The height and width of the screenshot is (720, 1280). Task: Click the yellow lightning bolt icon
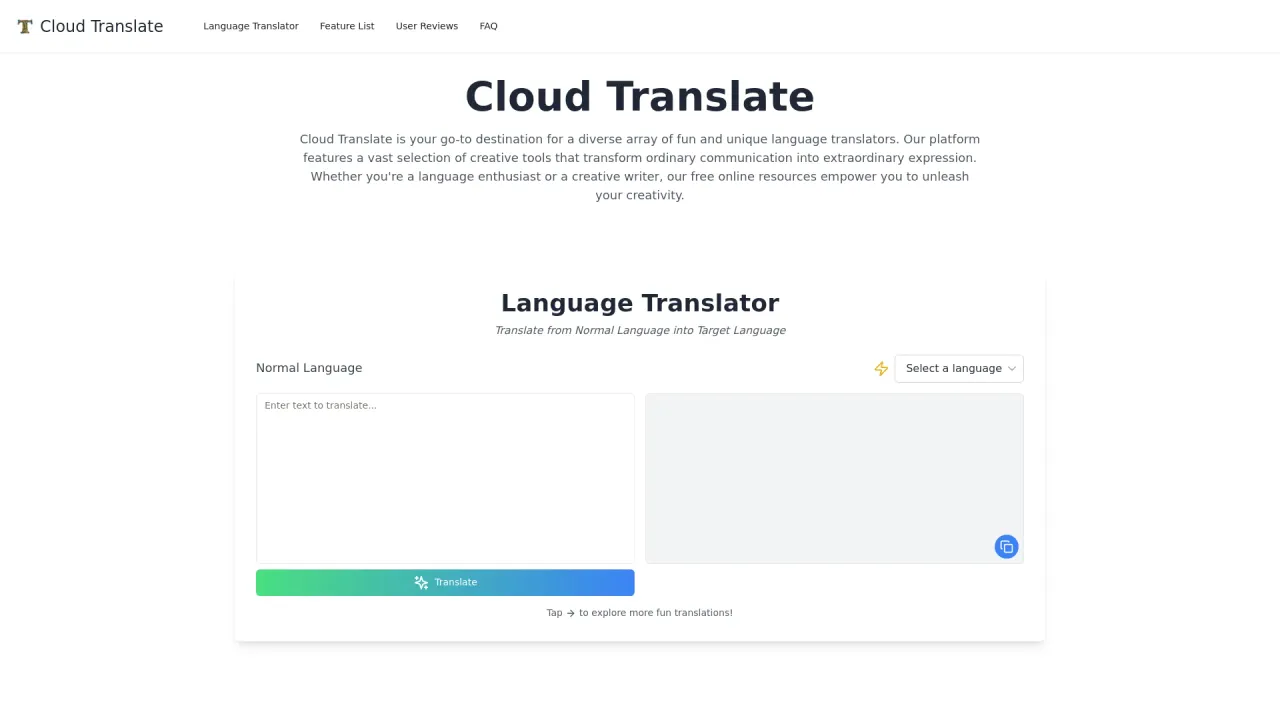point(881,369)
